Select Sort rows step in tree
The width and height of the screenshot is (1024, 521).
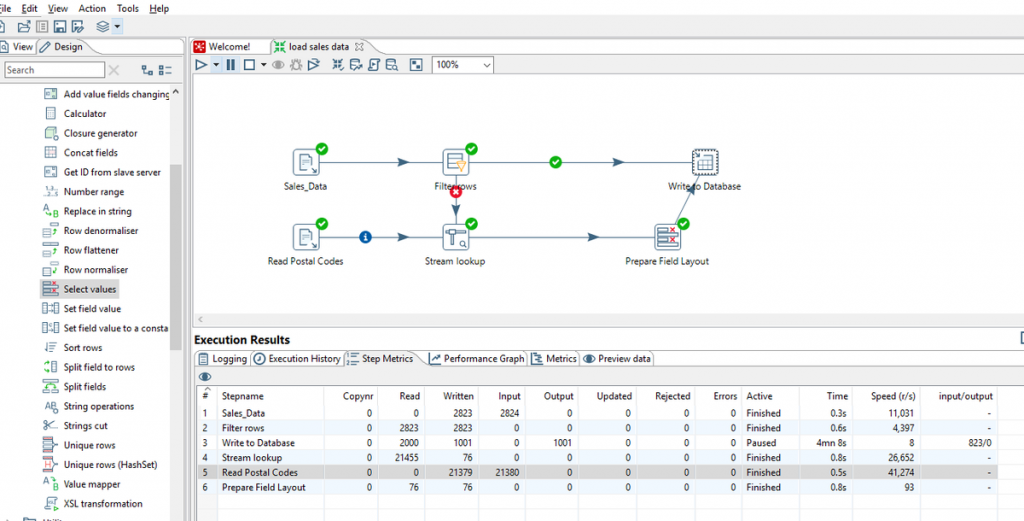pyautogui.click(x=83, y=347)
